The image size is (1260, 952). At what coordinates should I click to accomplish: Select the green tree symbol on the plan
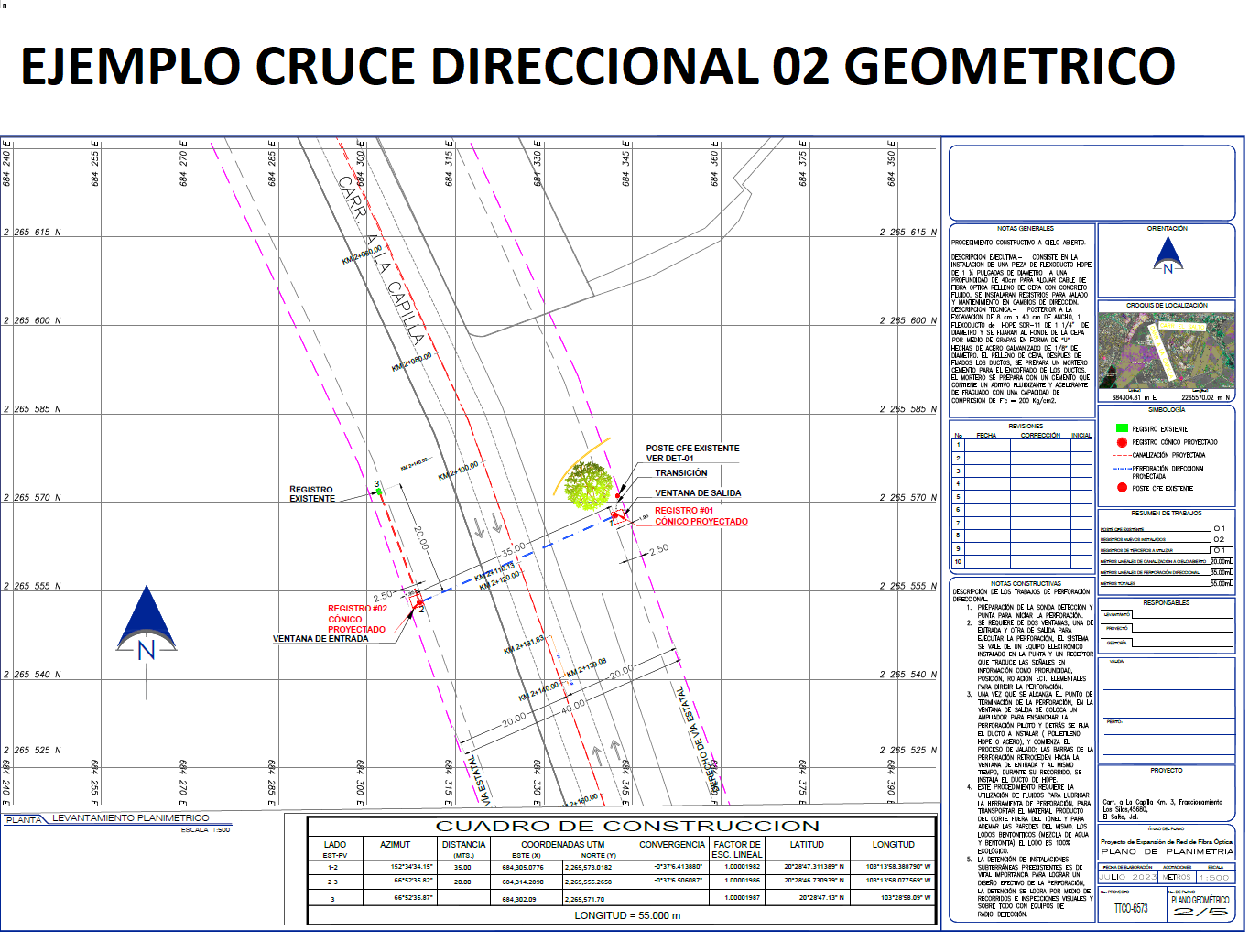coord(587,485)
